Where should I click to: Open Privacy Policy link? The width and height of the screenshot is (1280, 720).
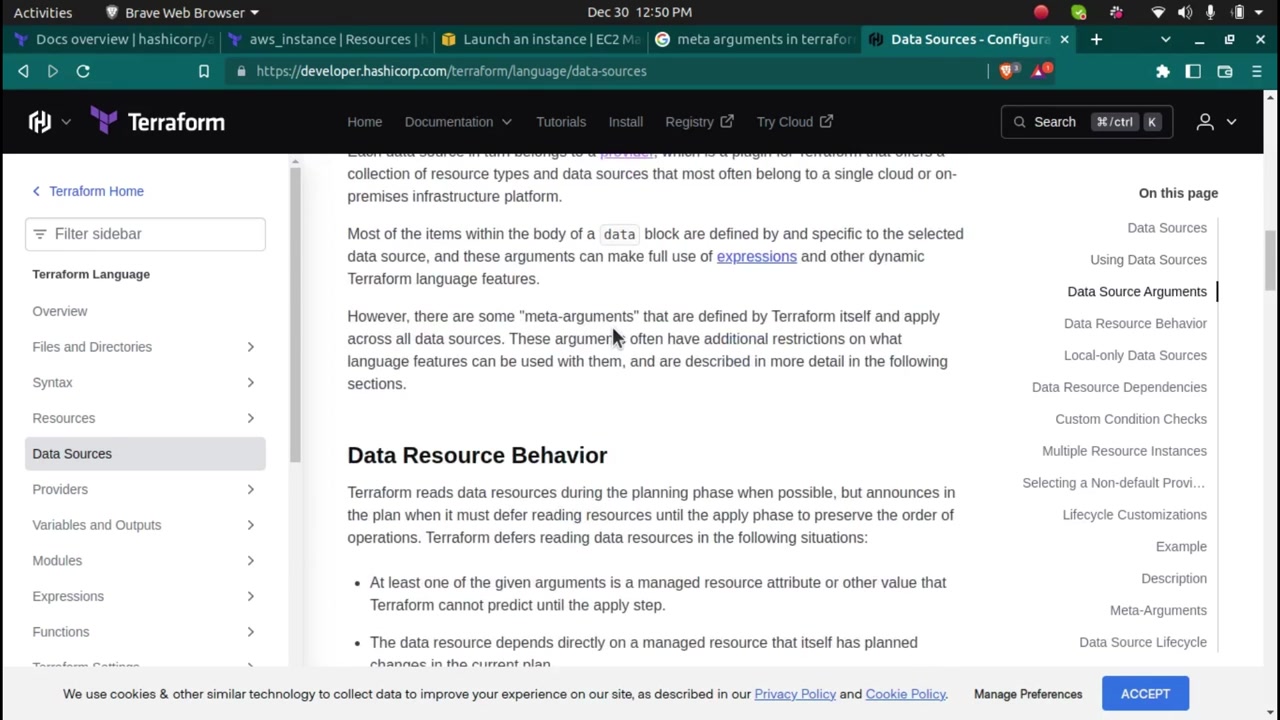point(795,694)
